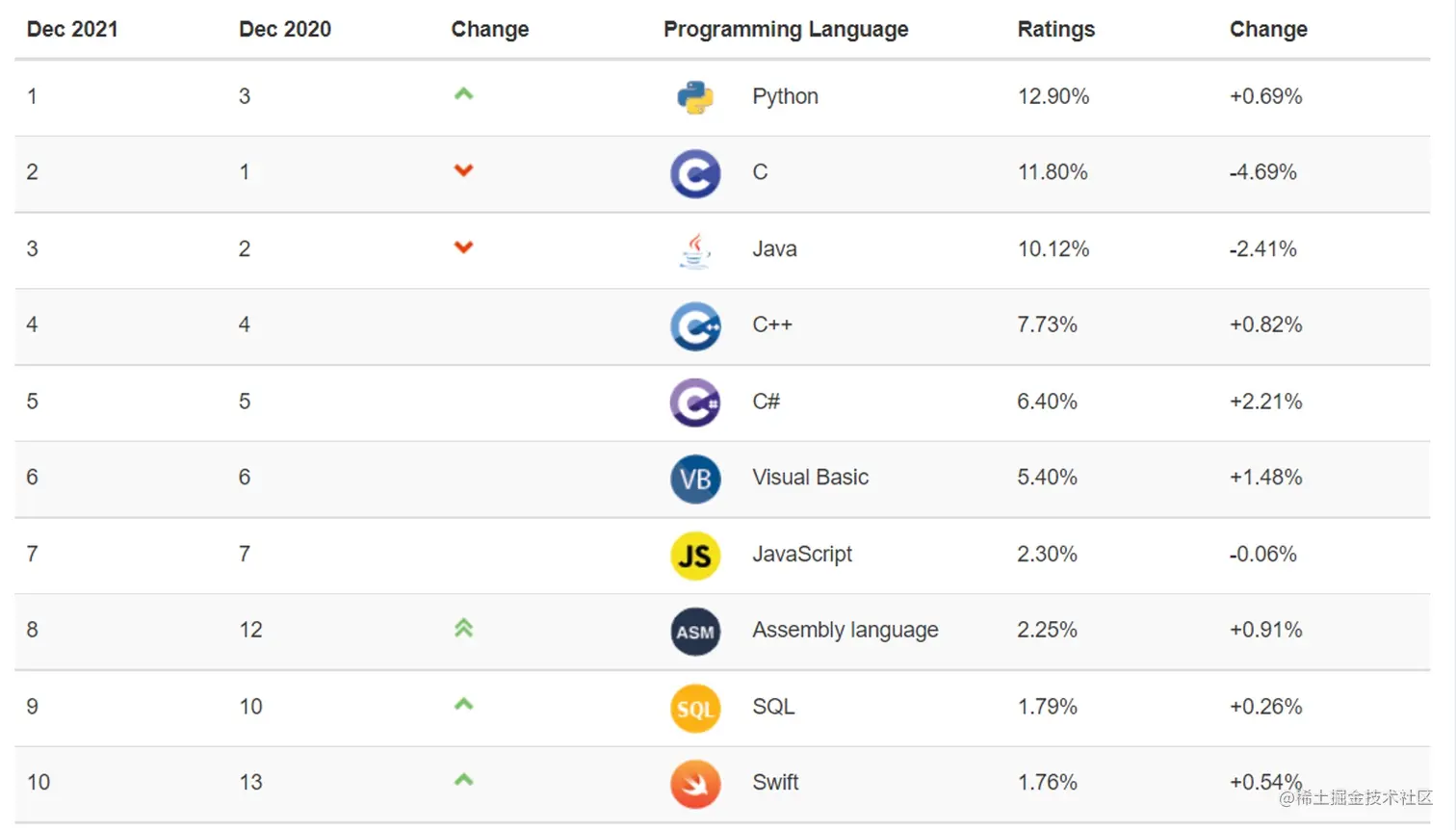Image resolution: width=1456 pixels, height=830 pixels.
Task: Click the Dec 2021 column header
Action: (x=72, y=30)
